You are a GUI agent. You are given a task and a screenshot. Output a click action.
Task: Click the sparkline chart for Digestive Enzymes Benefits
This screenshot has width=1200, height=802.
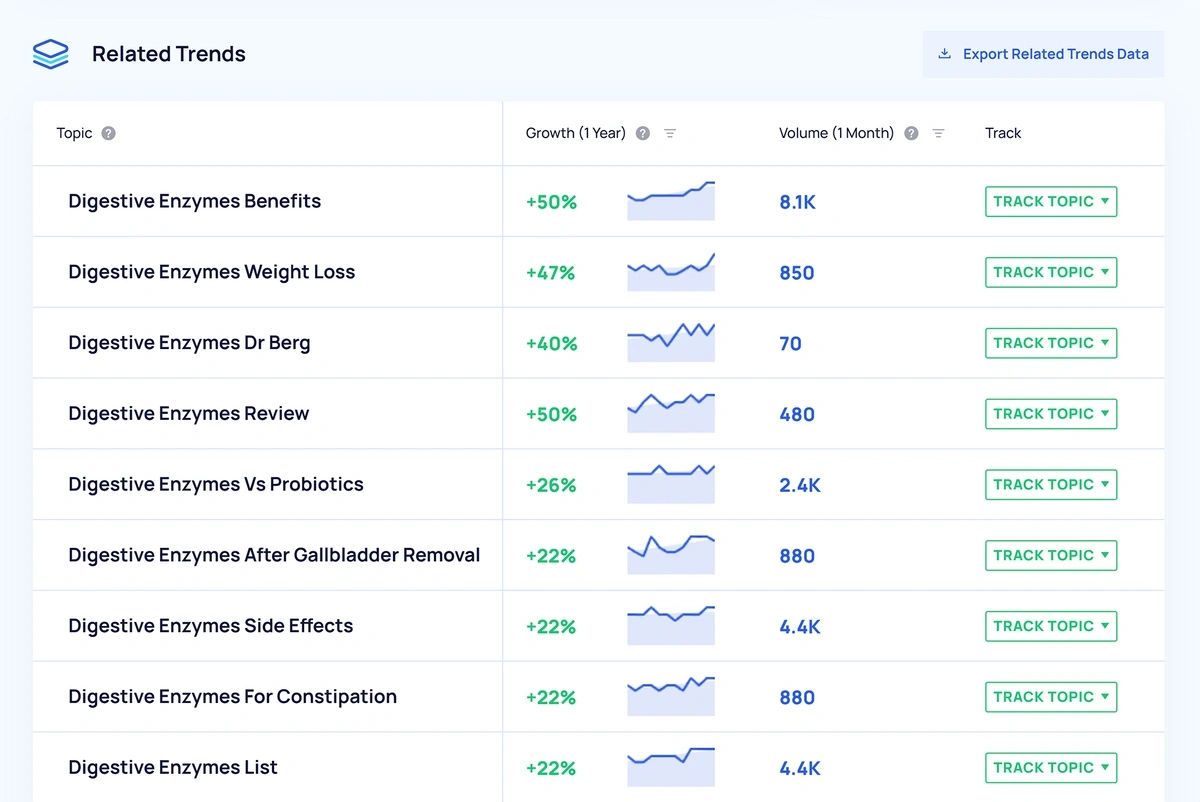coord(671,201)
